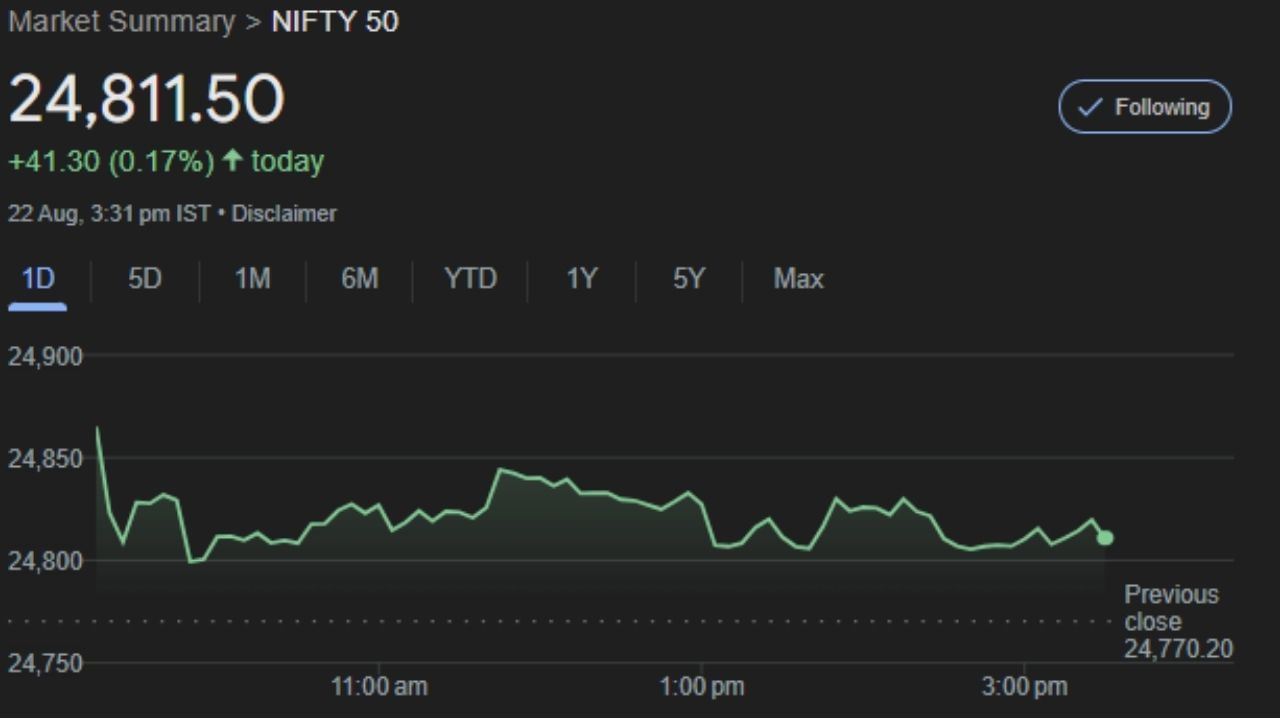Click the 24,750 y-axis label
Screen dimensions: 1280x720
(45, 663)
